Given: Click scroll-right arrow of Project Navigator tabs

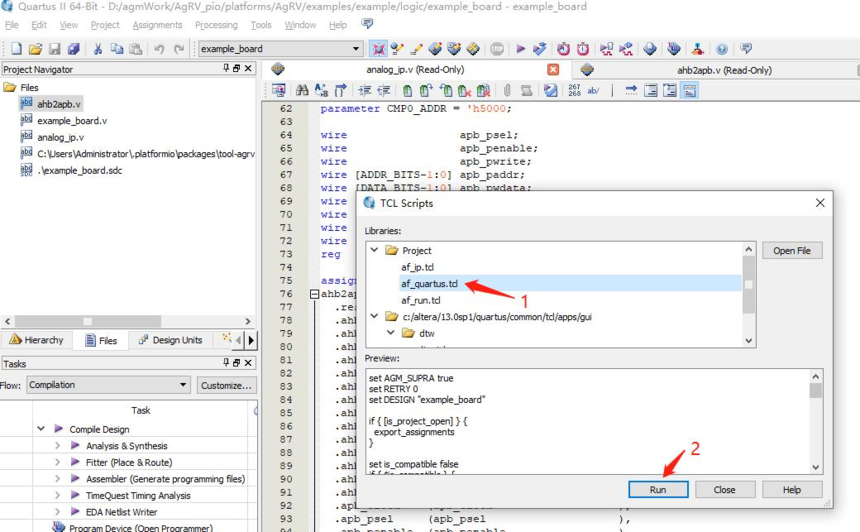Looking at the screenshot, I should pos(251,340).
